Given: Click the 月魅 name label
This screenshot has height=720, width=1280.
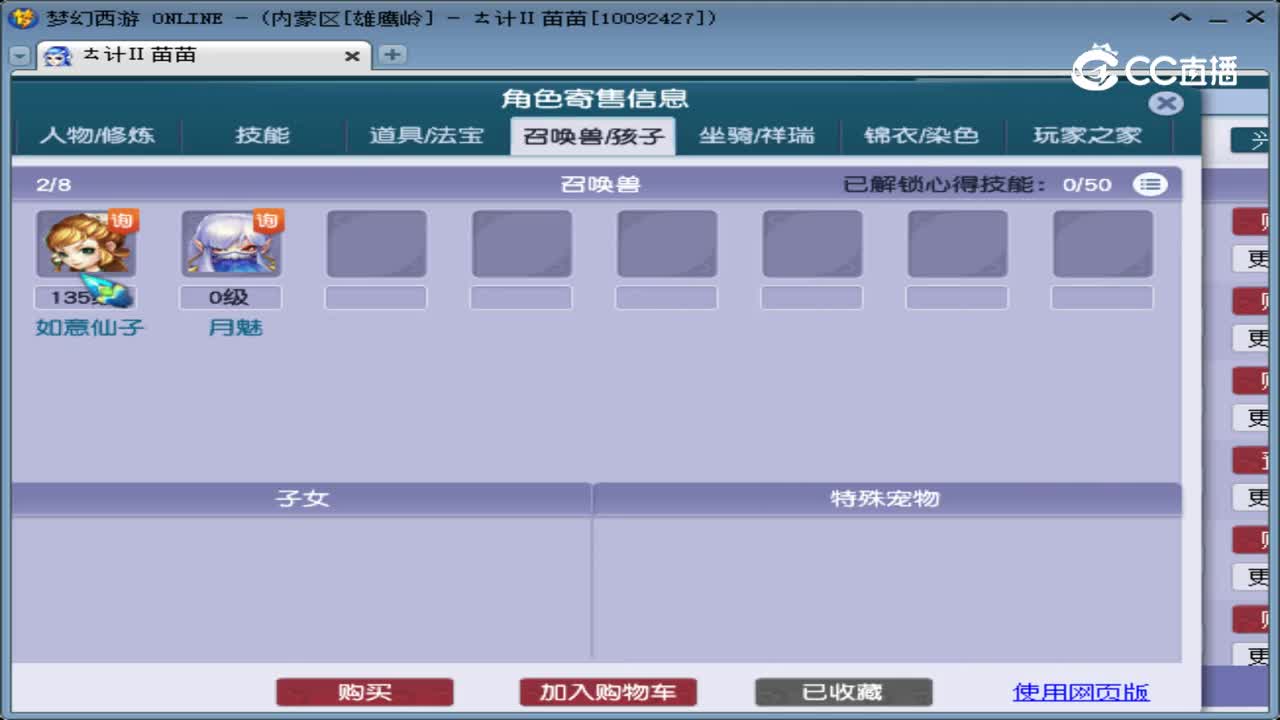Looking at the screenshot, I should click(x=236, y=328).
